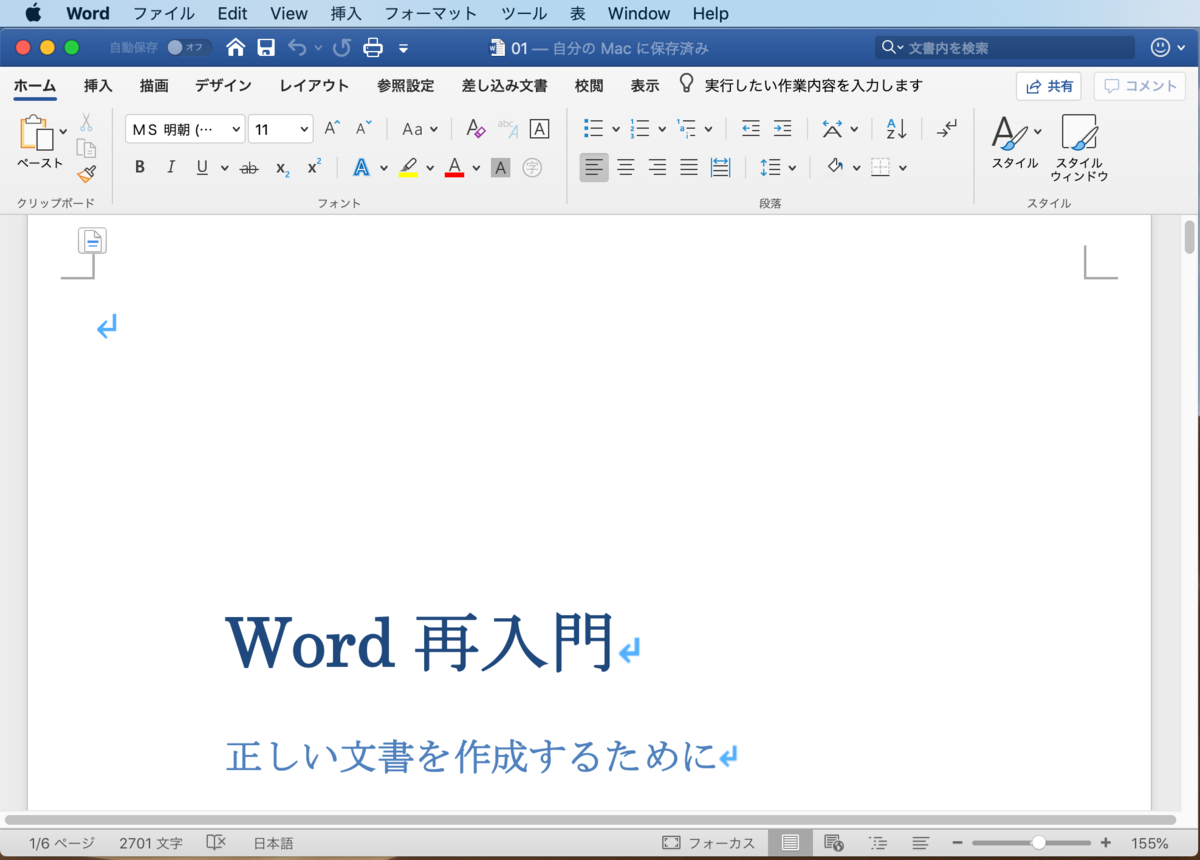The image size is (1200, 860).
Task: Sort text A to Z icon
Action: (896, 128)
